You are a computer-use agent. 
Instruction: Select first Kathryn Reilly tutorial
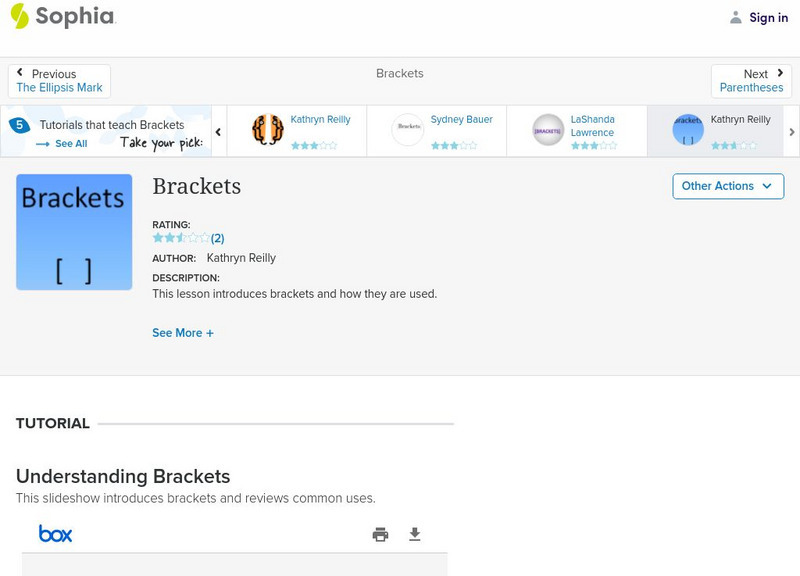tap(296, 131)
